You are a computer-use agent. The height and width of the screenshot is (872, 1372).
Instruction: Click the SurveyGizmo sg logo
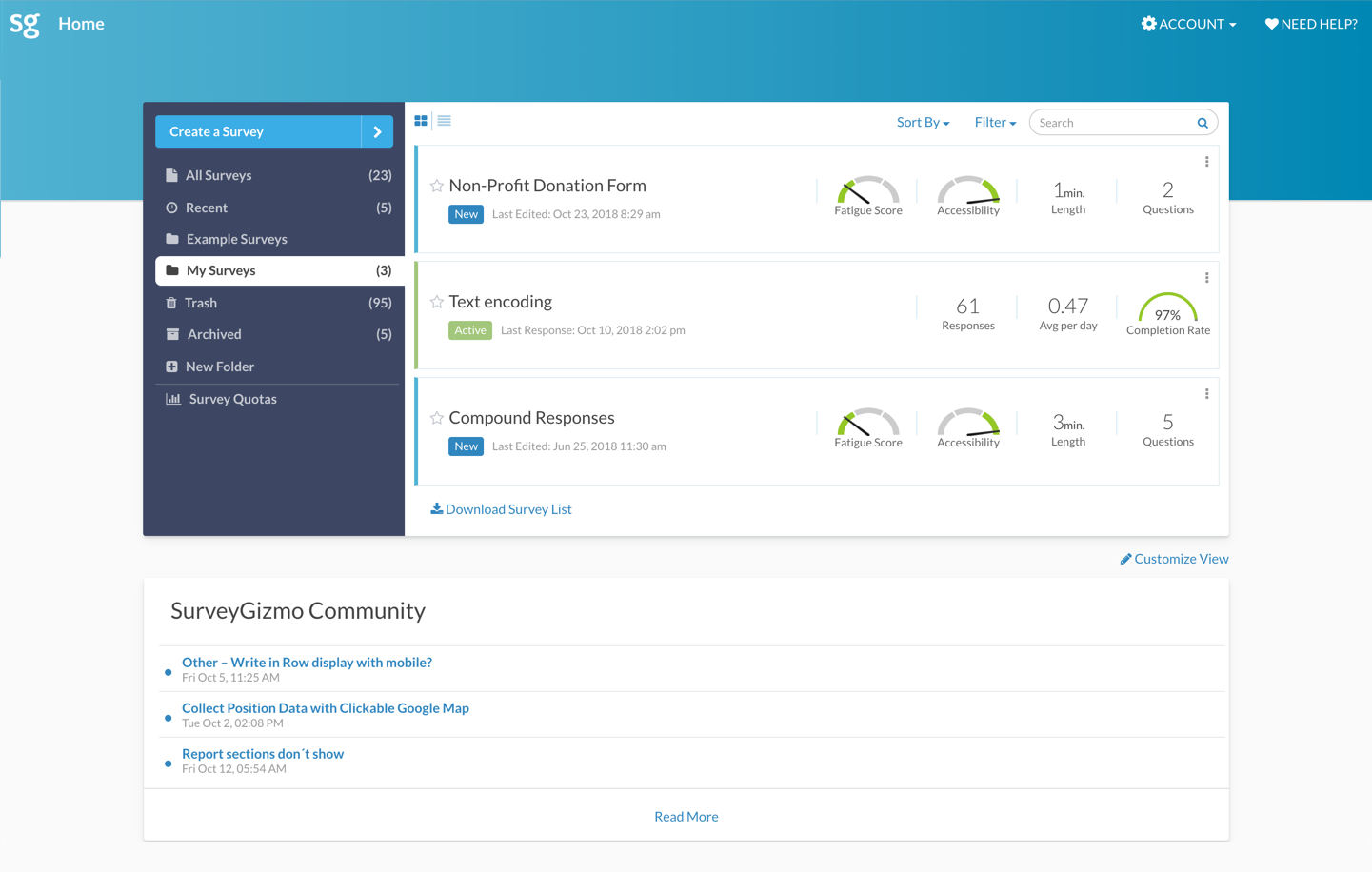(x=25, y=24)
